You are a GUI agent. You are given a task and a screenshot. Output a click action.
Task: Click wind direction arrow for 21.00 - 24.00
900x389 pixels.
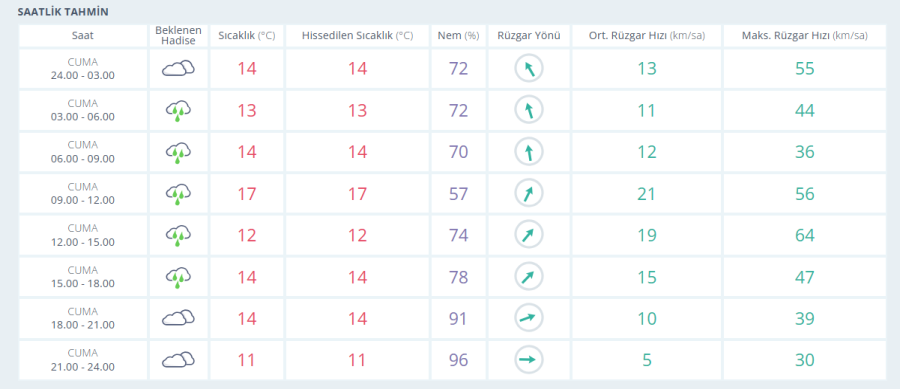[x=529, y=360]
